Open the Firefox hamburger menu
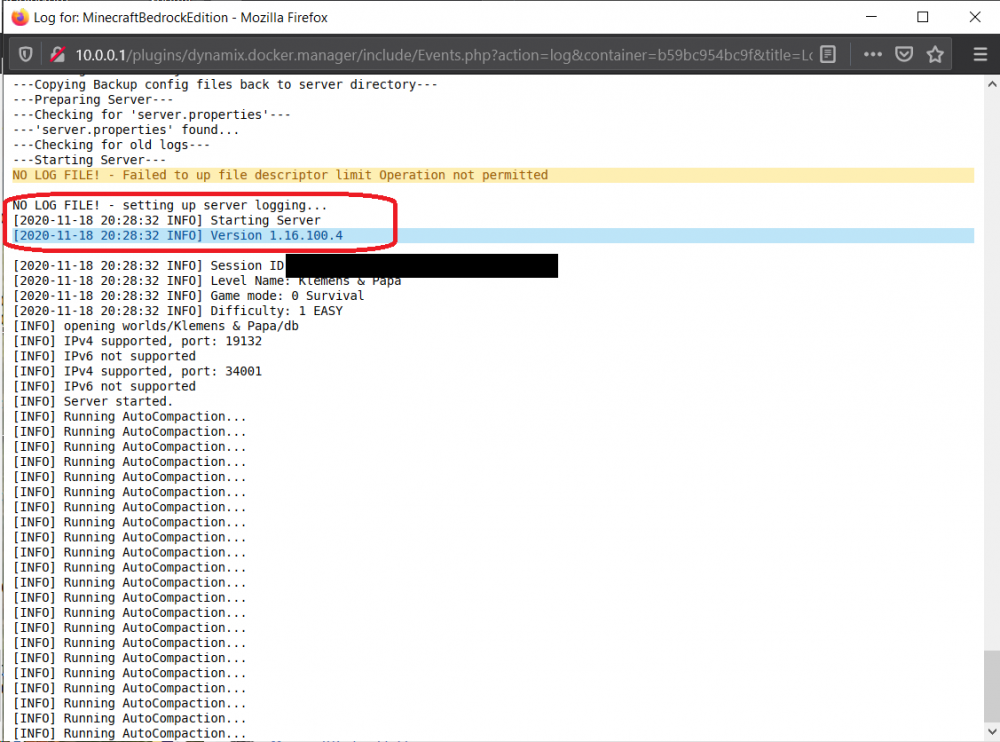This screenshot has height=742, width=1000. [x=980, y=55]
